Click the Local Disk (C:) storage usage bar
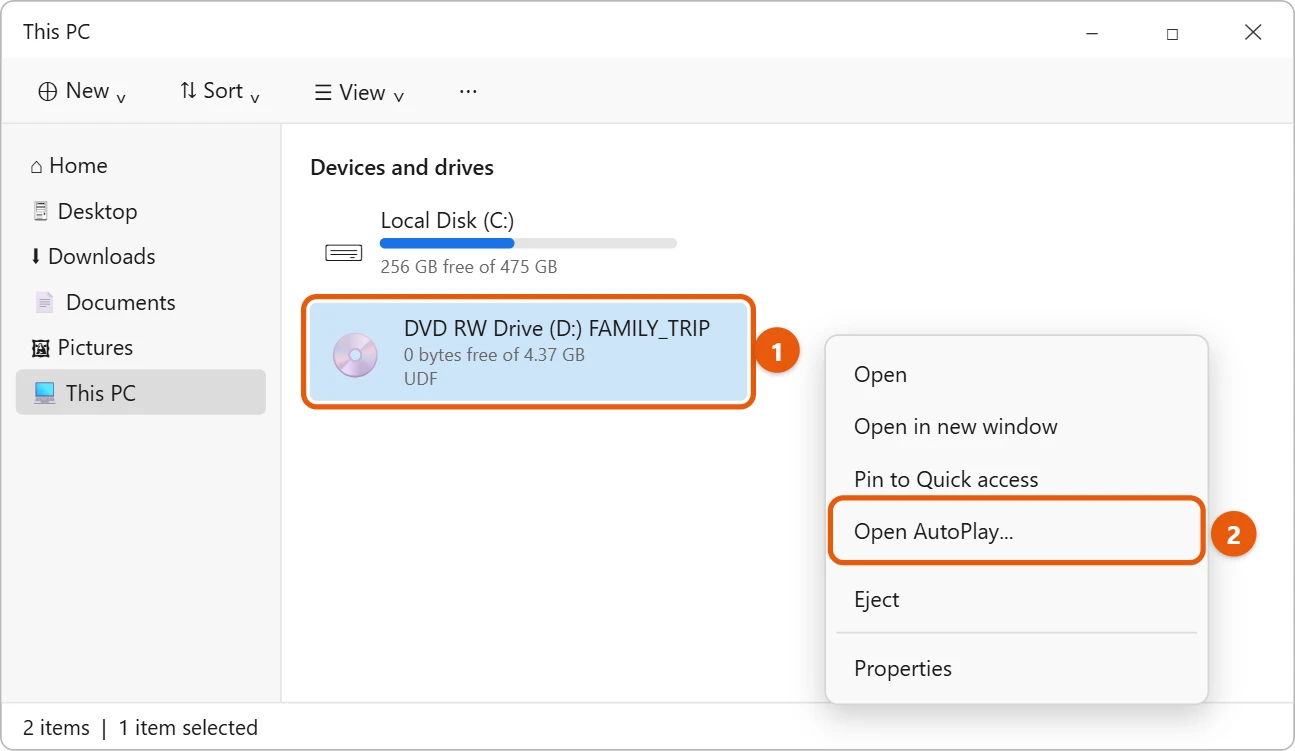This screenshot has height=751, width=1295. pos(528,243)
